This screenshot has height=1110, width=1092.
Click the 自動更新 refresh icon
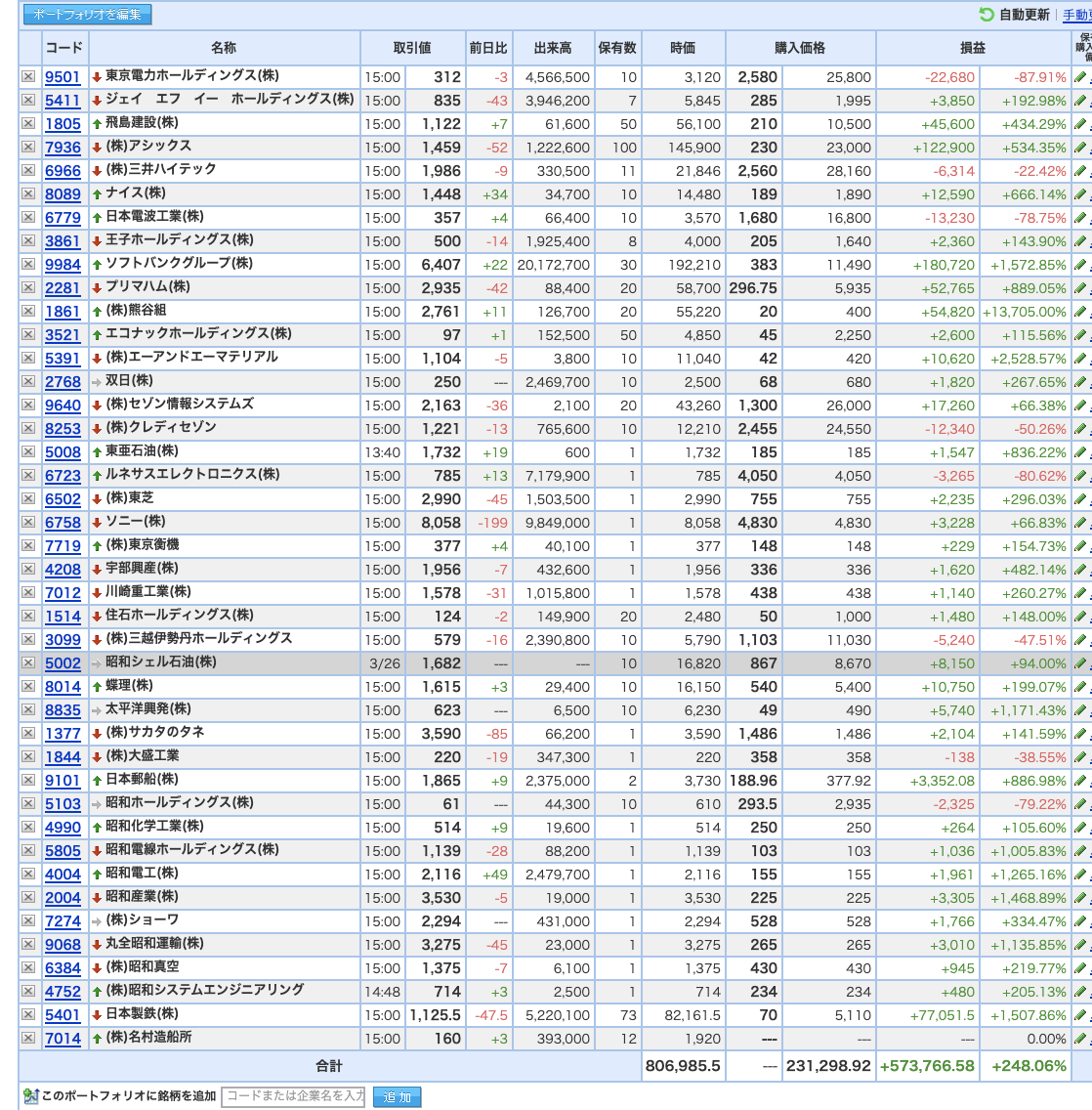pos(986,14)
